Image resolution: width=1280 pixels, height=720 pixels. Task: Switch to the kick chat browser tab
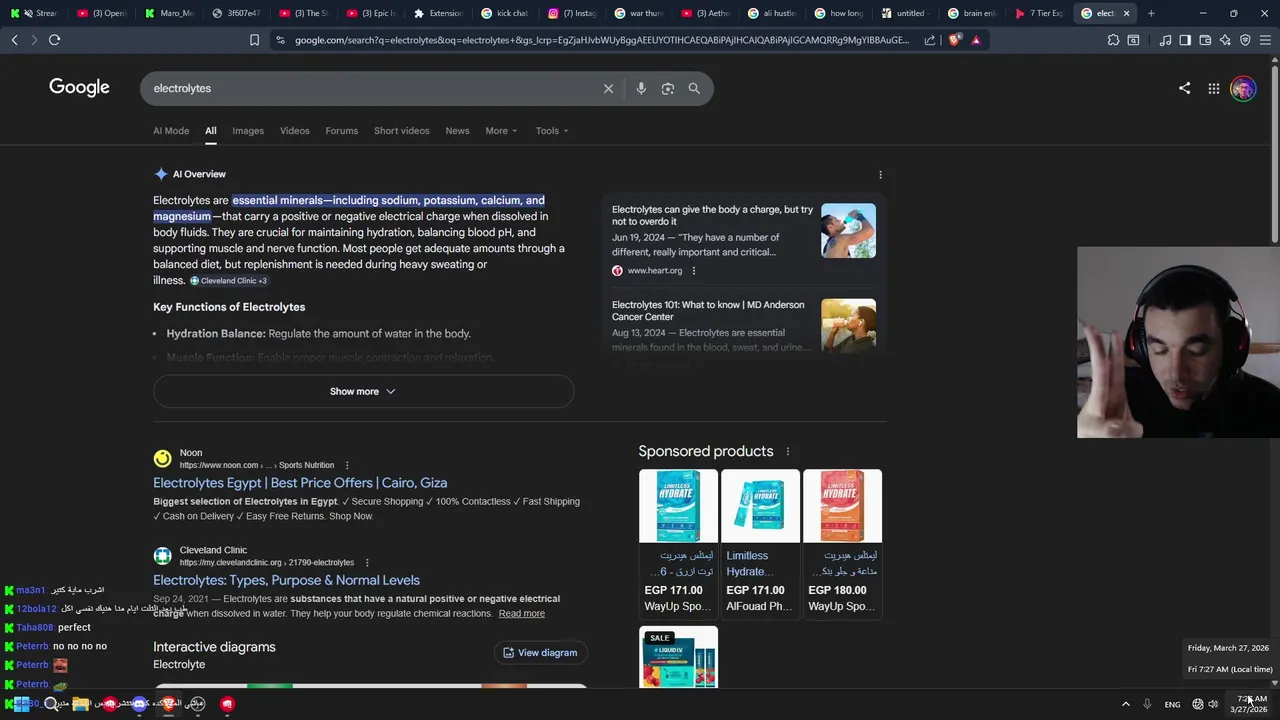click(x=505, y=13)
